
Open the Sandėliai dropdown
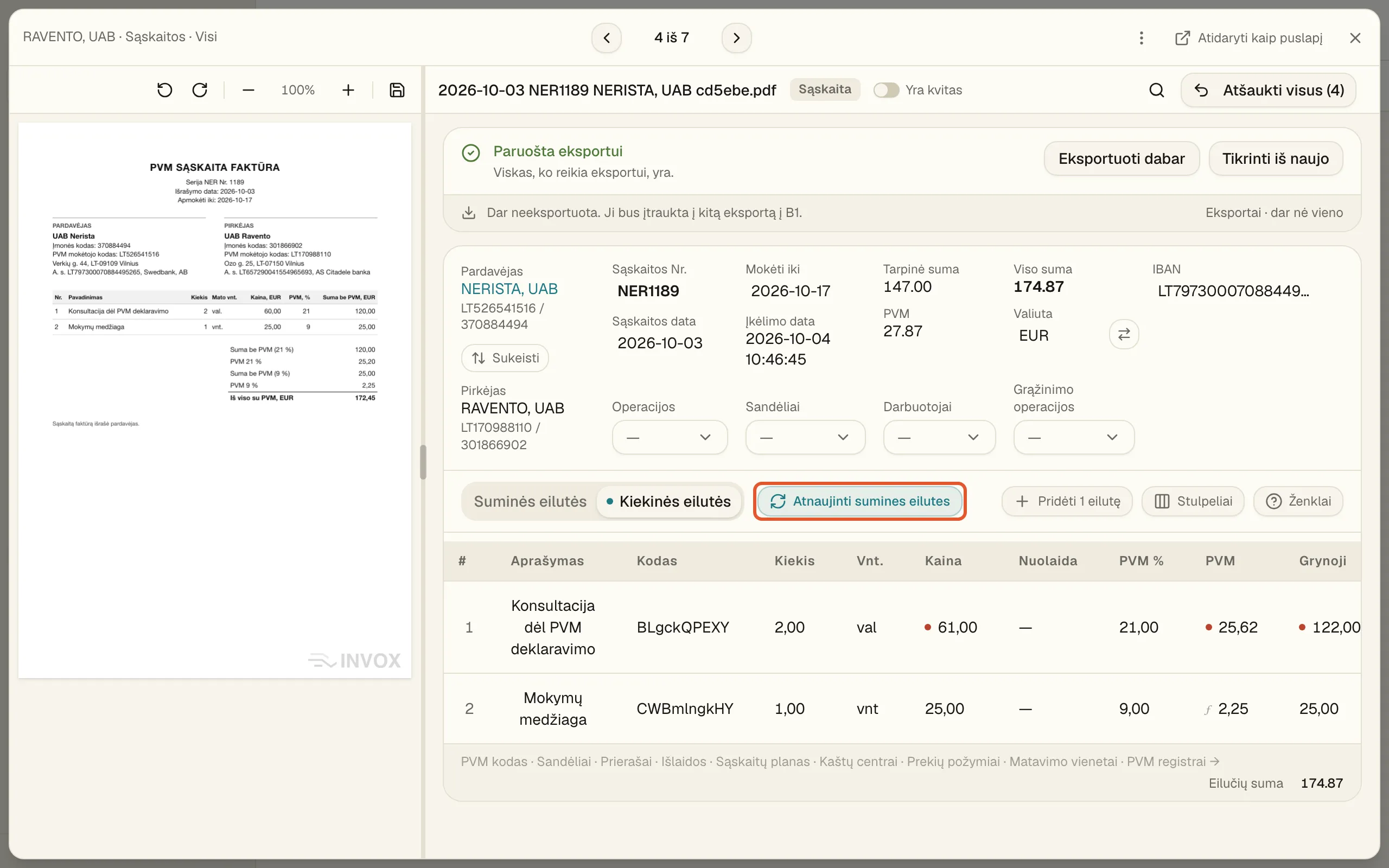coord(805,437)
